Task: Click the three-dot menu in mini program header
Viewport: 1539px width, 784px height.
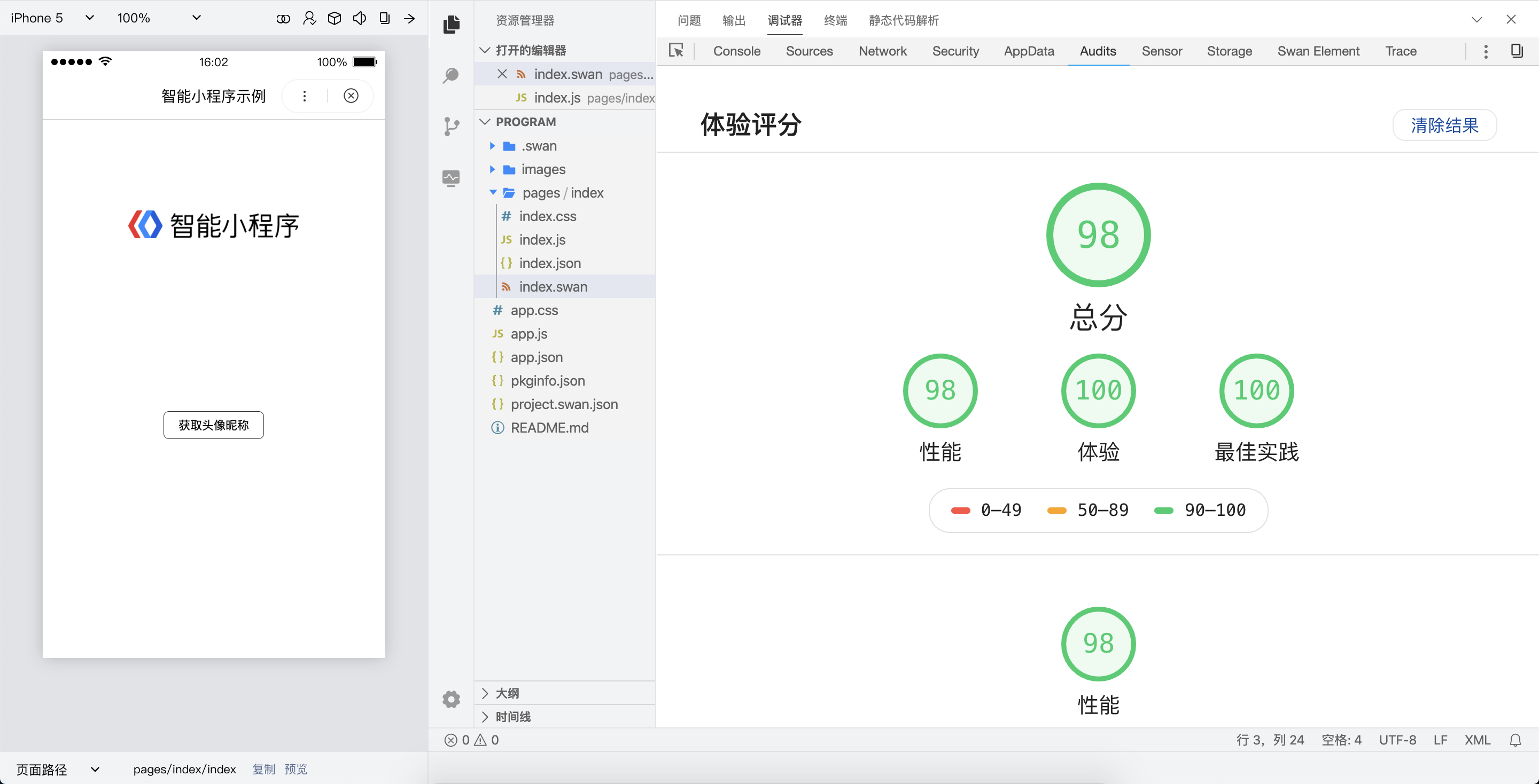Action: click(305, 96)
